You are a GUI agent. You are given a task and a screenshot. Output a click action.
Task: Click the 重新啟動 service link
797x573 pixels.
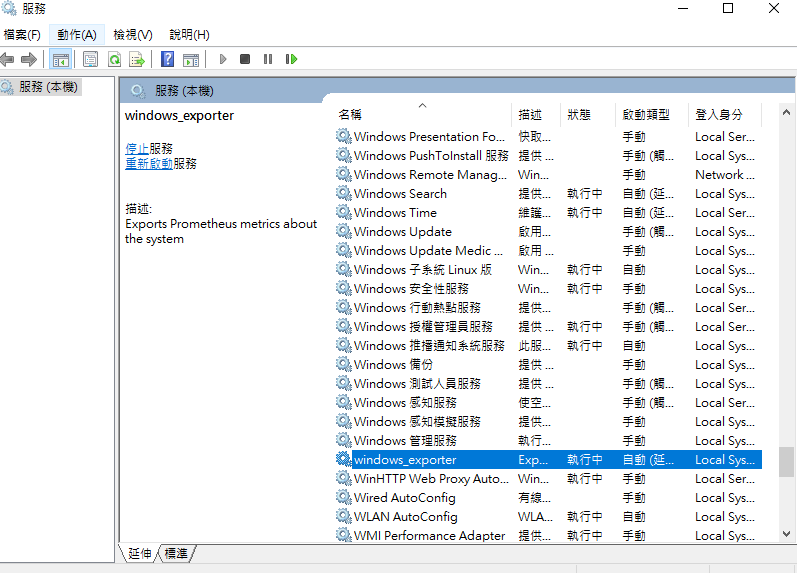149,163
